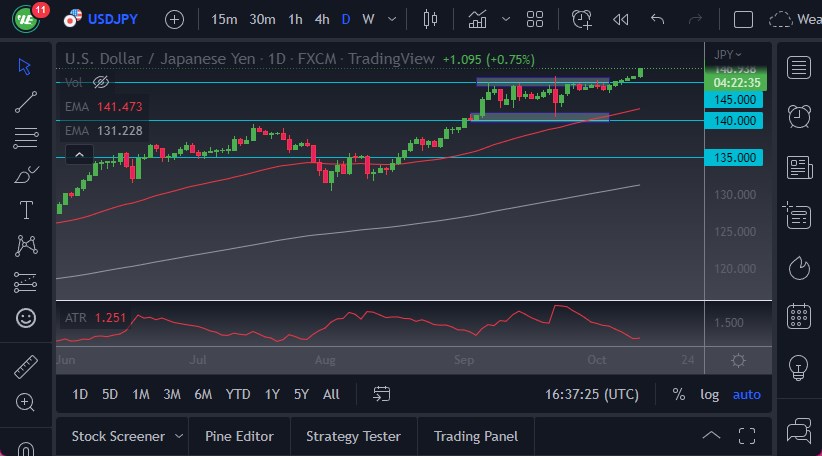
Task: Select the cursor arrow tool
Action: click(x=25, y=67)
